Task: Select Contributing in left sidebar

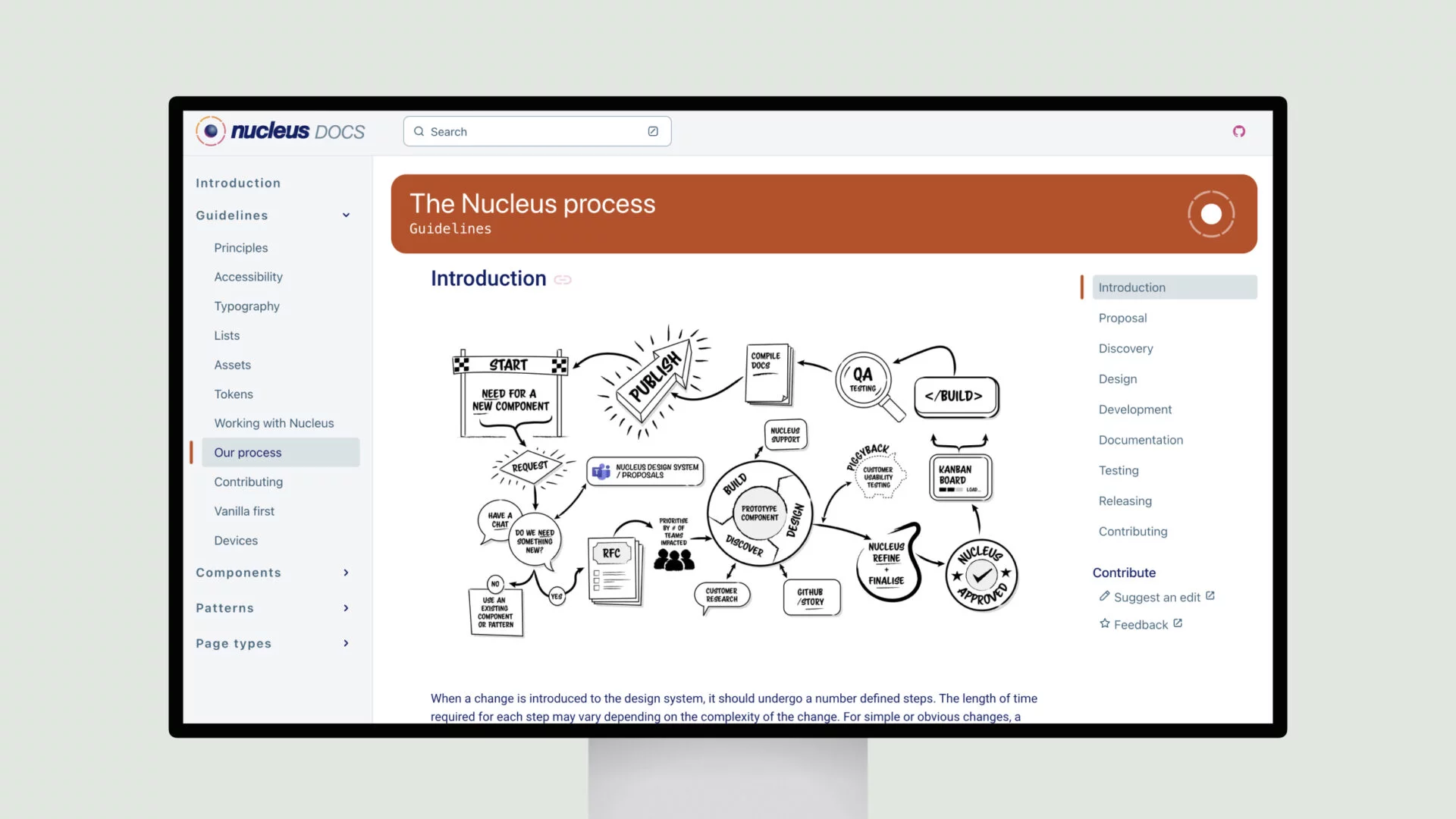Action: click(248, 481)
